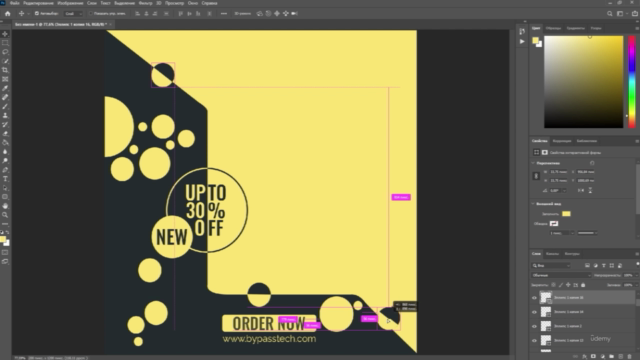Click the lock all padlock icon
This screenshot has width=640, height=360.
click(x=583, y=285)
